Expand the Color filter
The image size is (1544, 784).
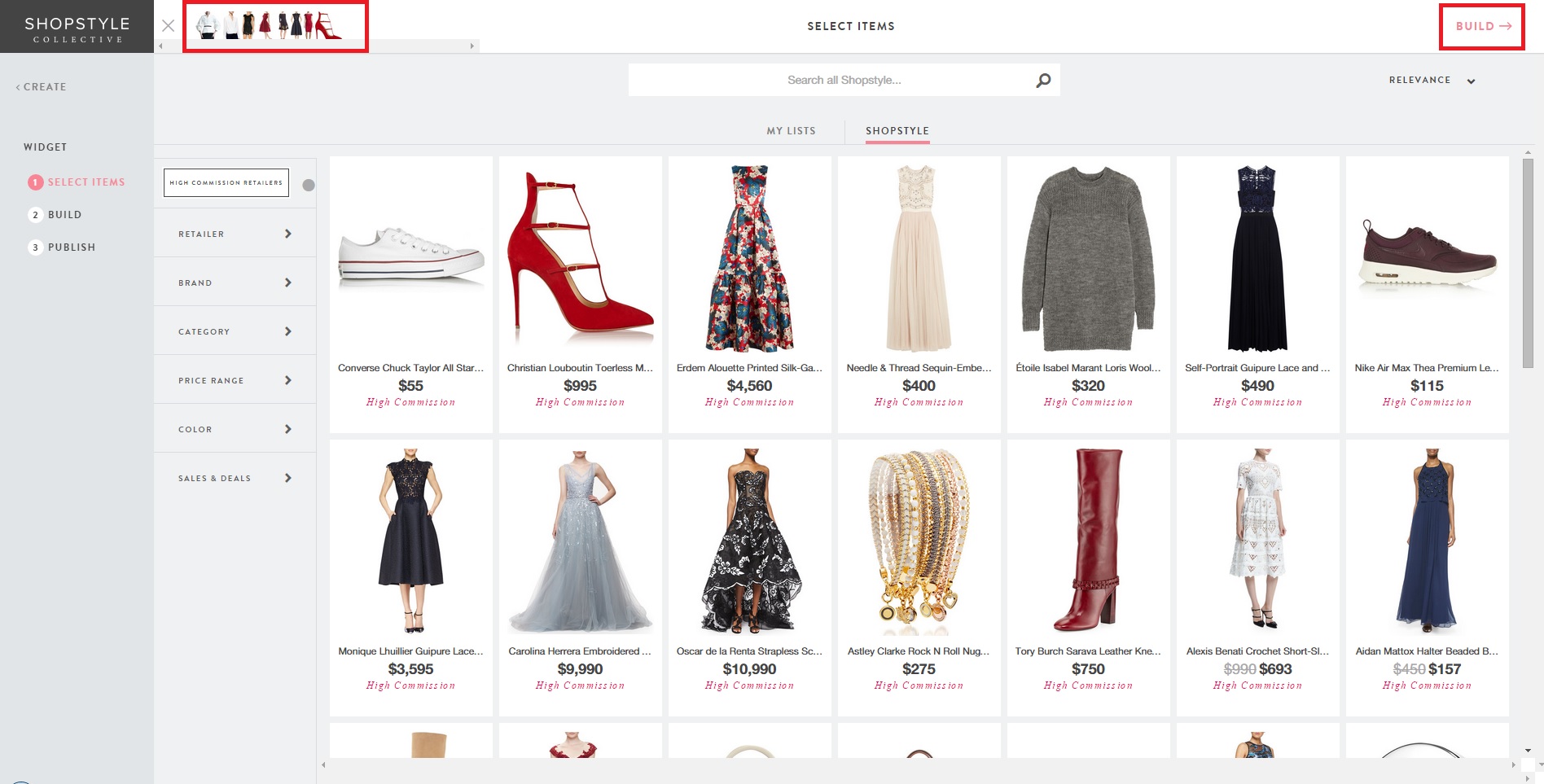point(235,429)
